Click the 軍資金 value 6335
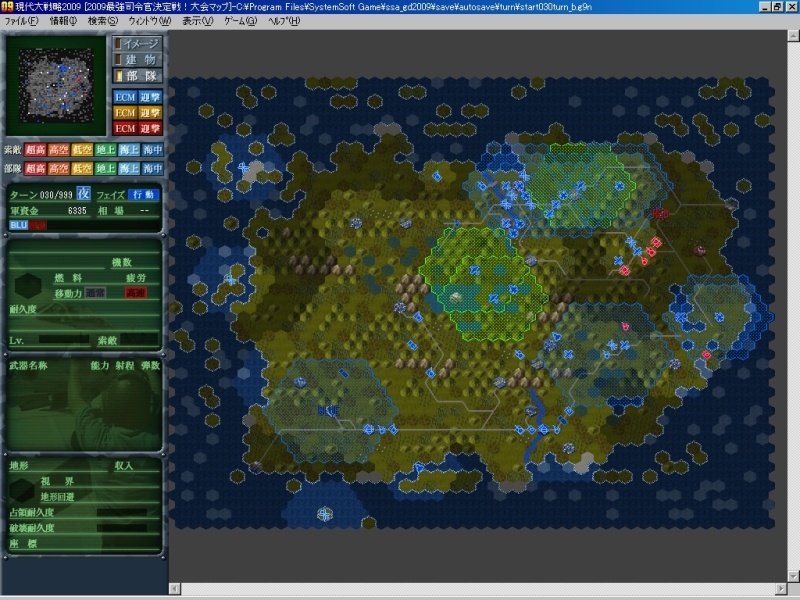Image resolution: width=800 pixels, height=600 pixels. tap(77, 211)
